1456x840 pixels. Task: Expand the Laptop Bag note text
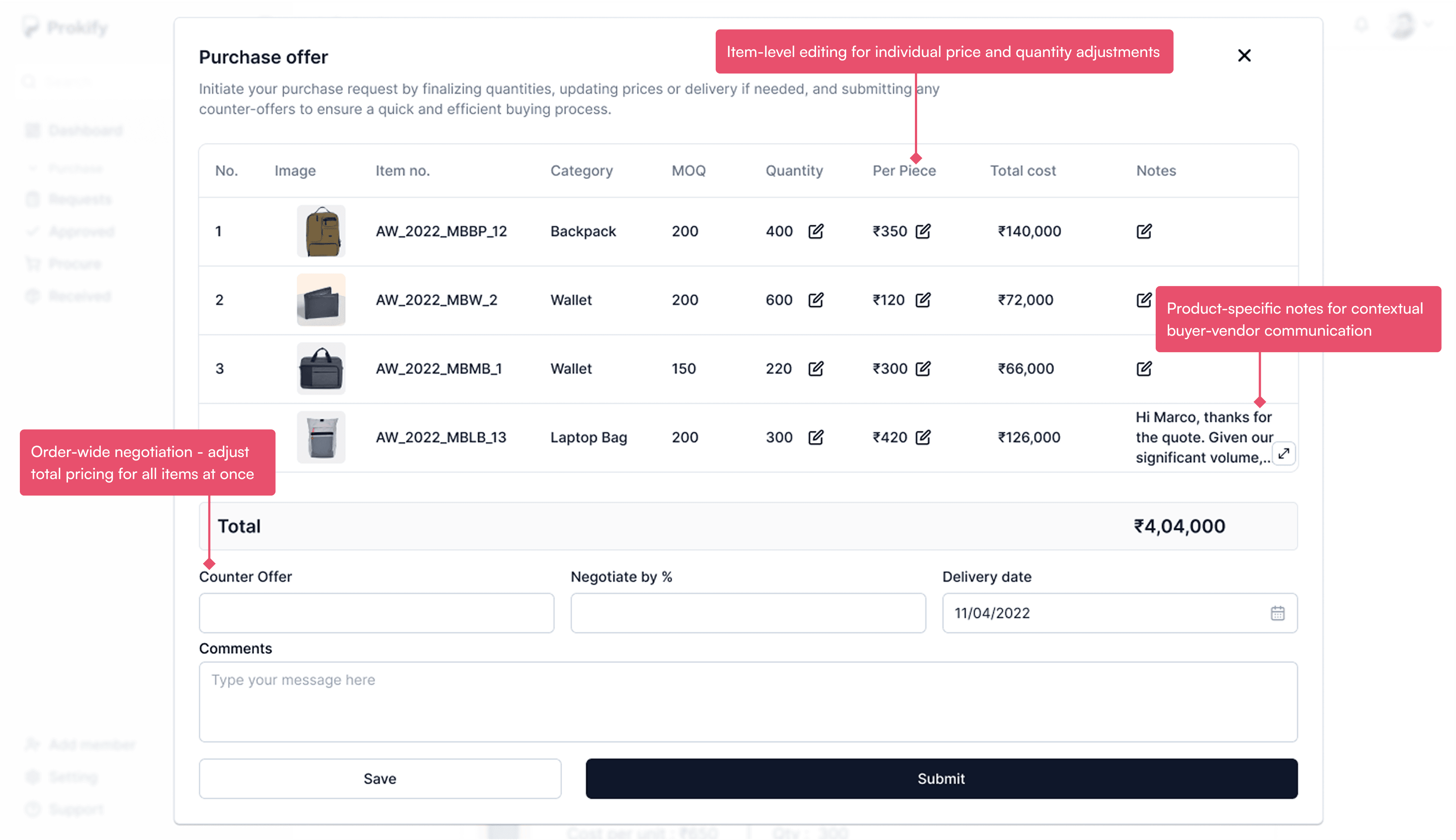tap(1284, 454)
